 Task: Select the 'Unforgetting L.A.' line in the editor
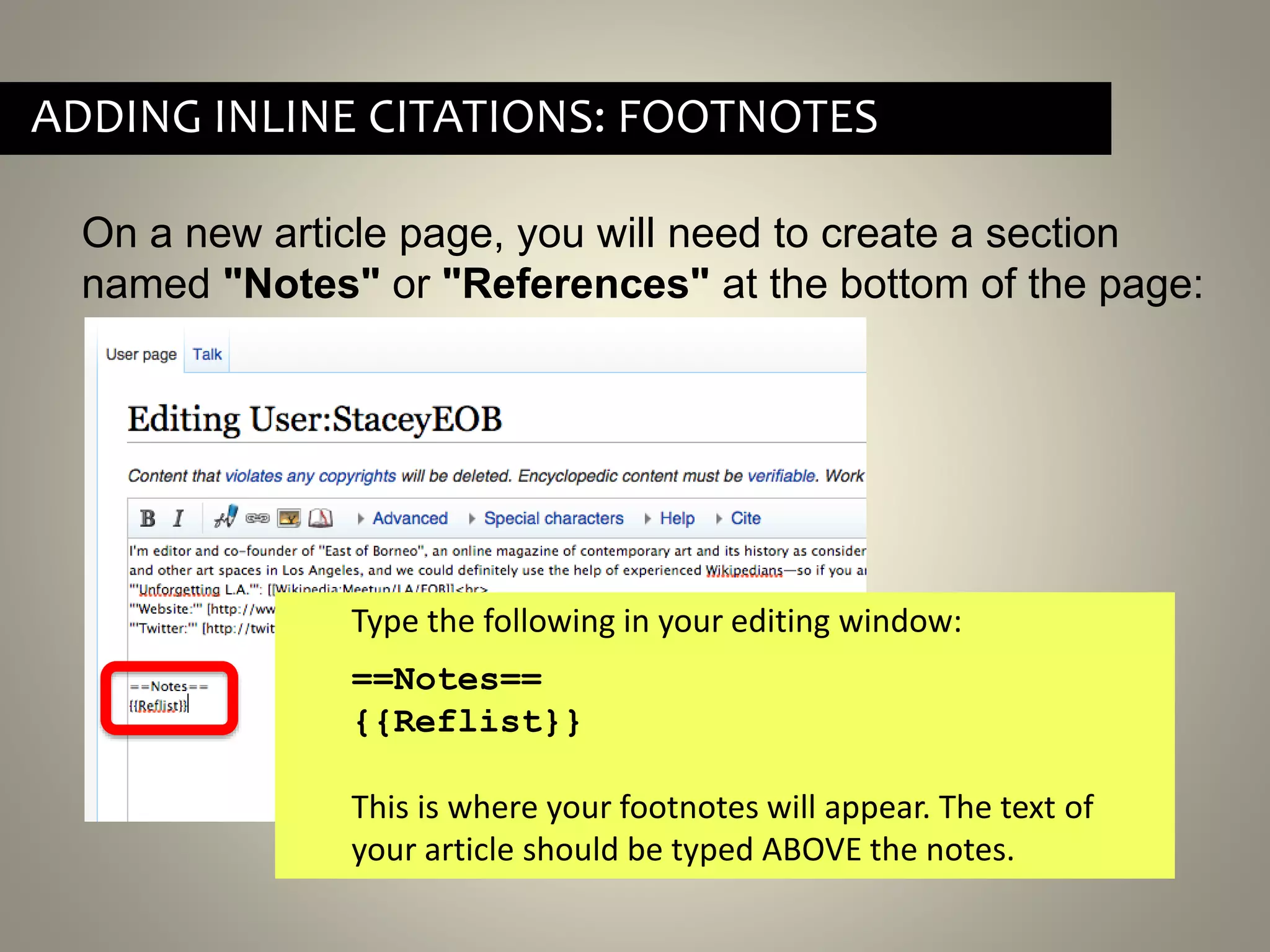point(308,588)
